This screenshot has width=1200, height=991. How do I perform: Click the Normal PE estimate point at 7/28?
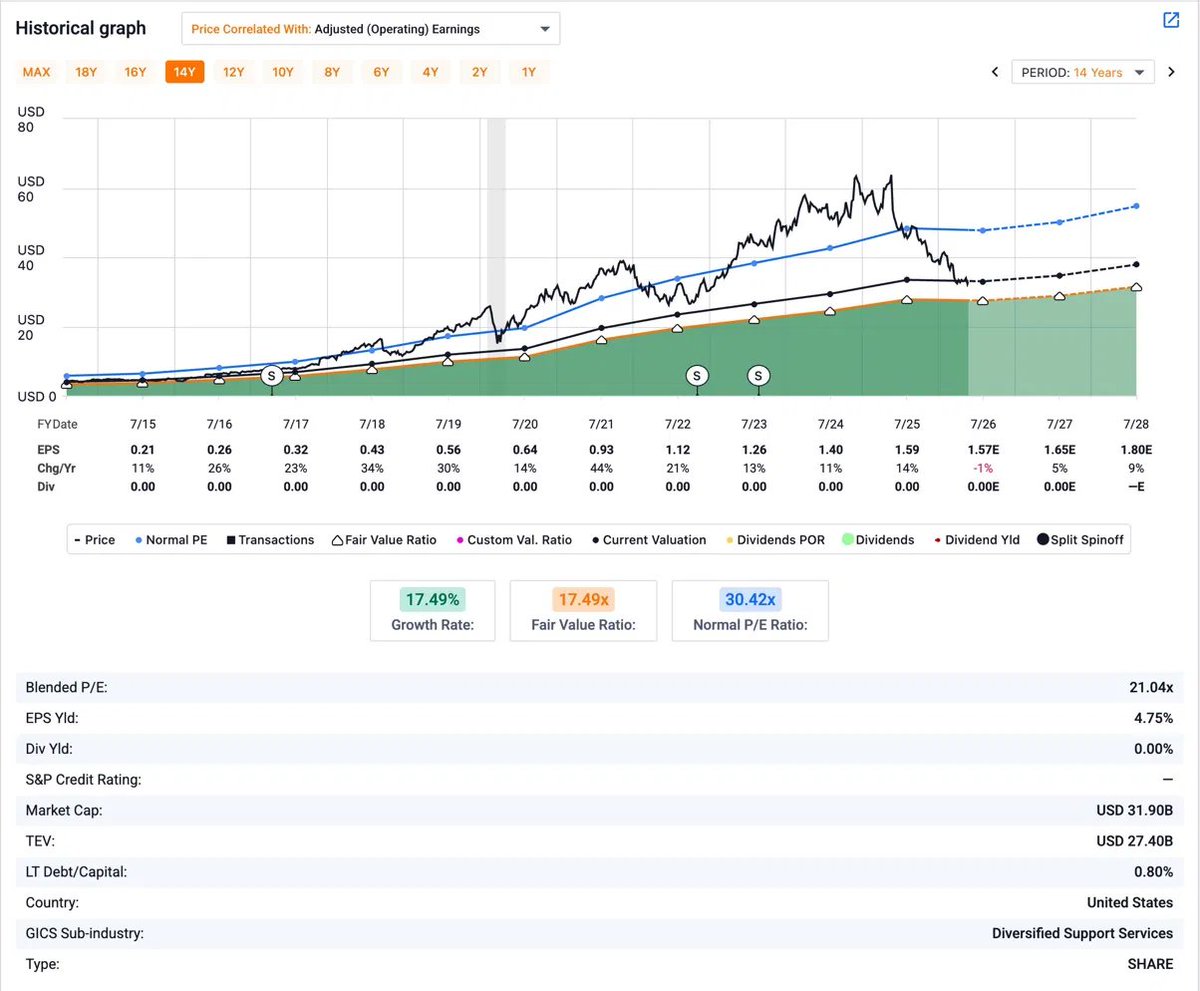(1136, 206)
